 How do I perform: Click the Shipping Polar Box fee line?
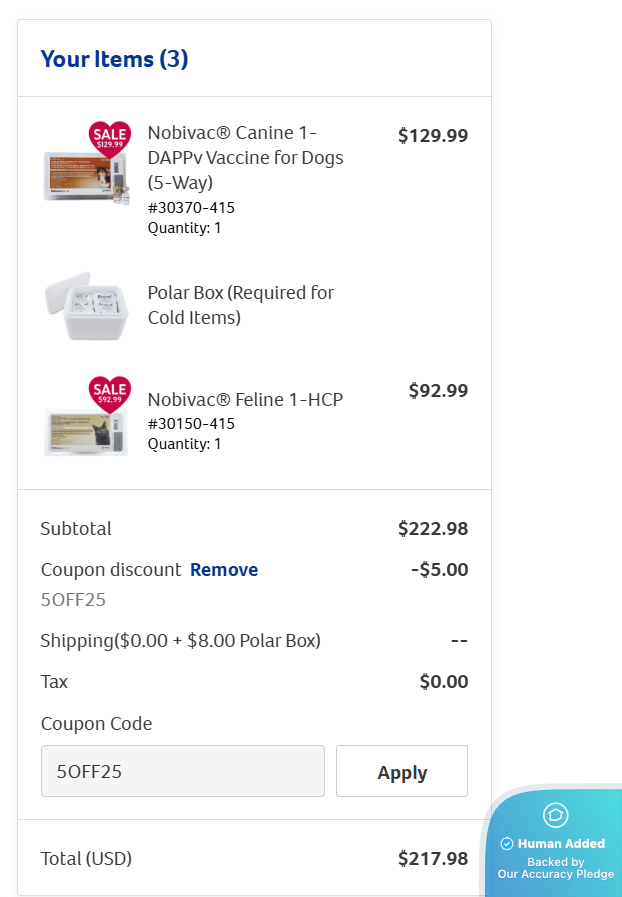click(x=180, y=641)
